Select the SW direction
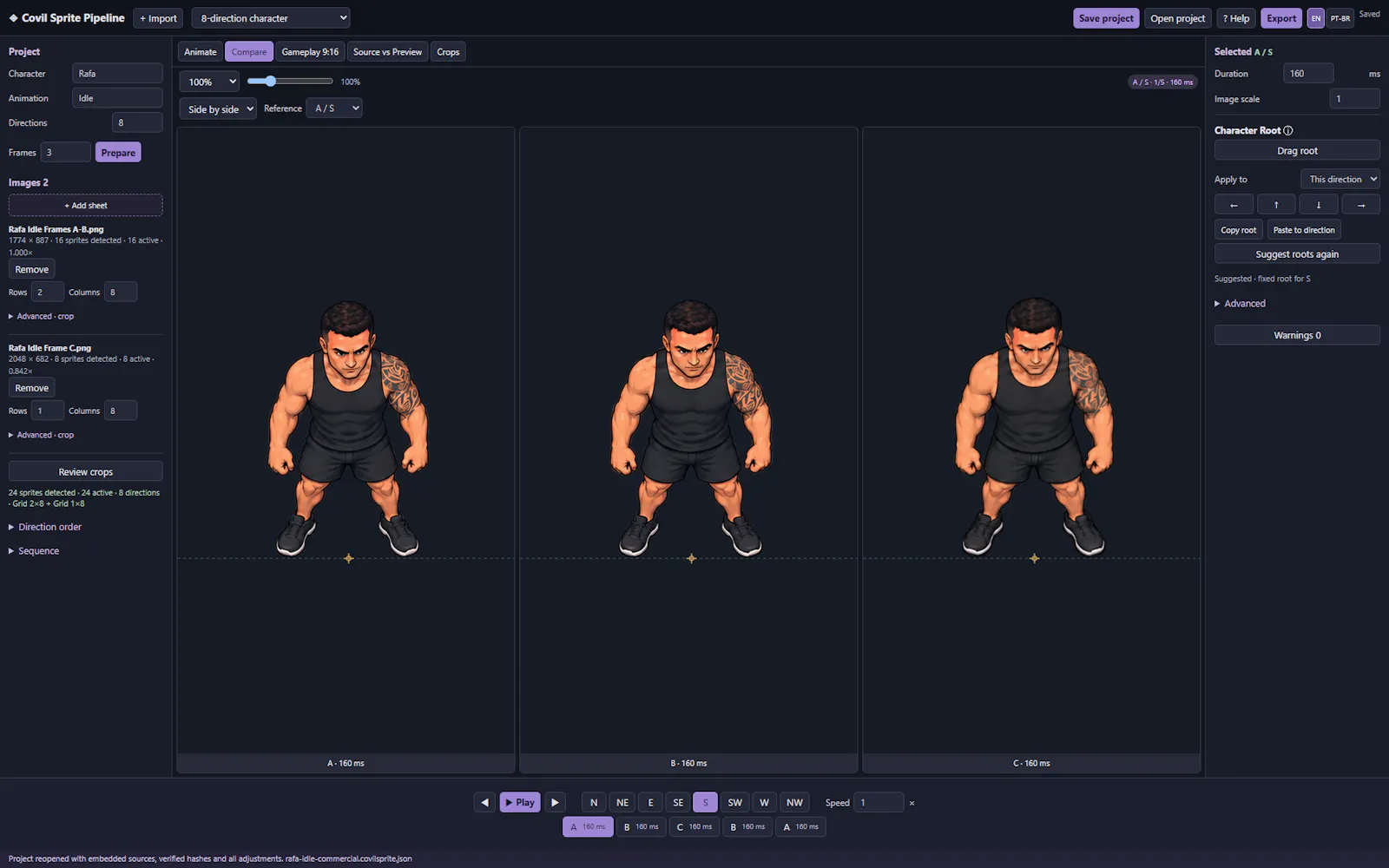 pos(735,802)
